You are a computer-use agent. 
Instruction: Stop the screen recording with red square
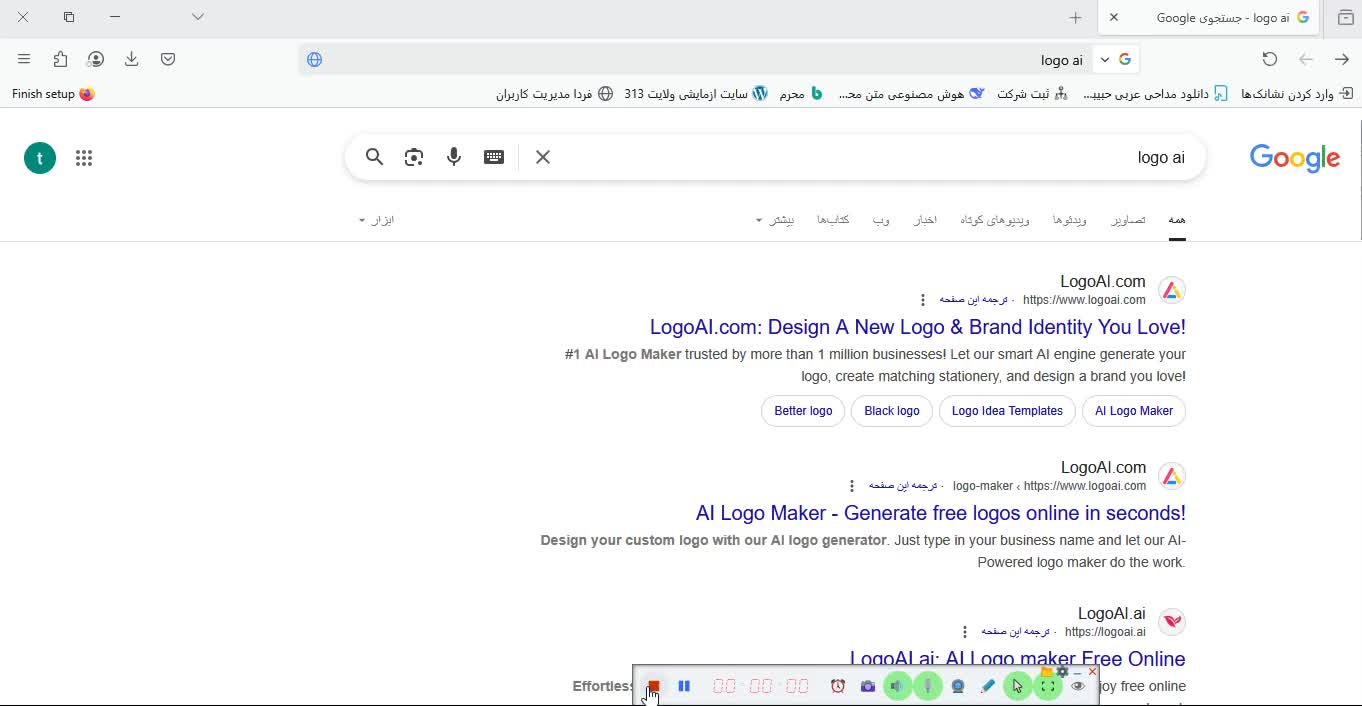pos(653,686)
